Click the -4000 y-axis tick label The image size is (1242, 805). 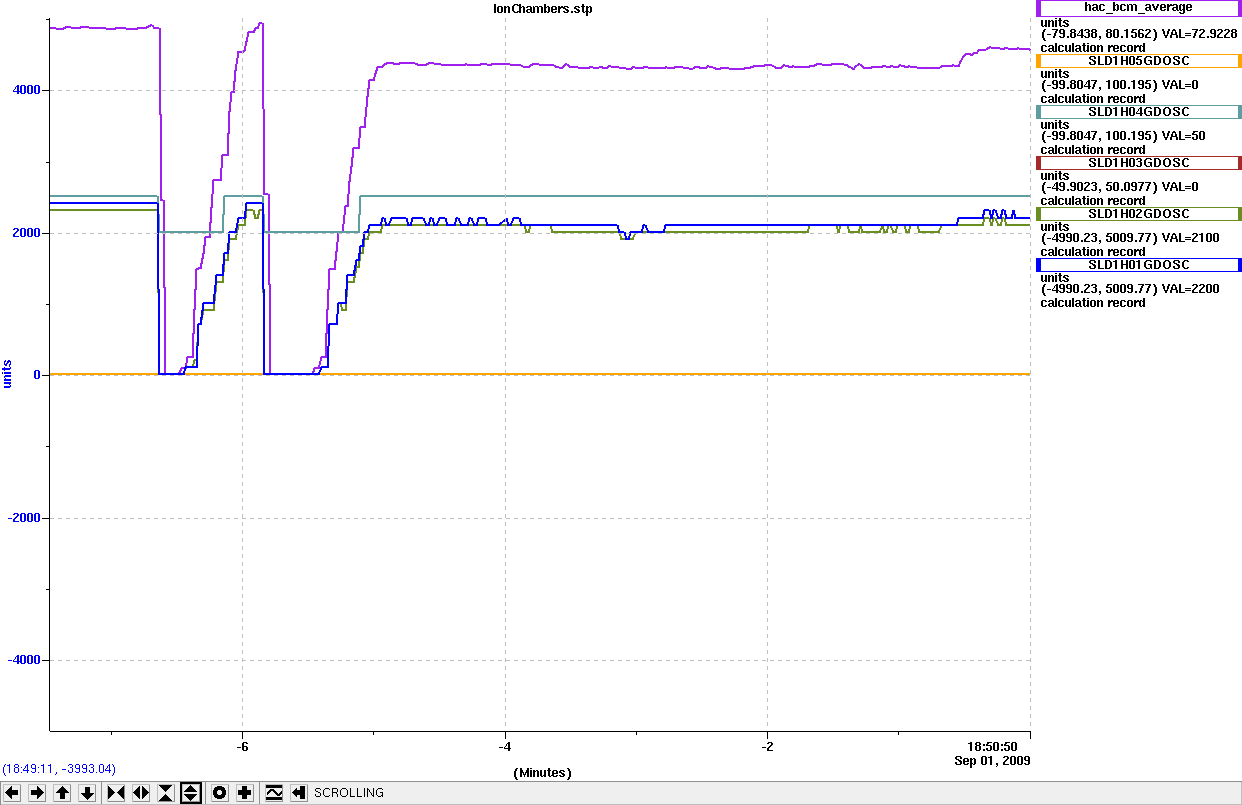click(x=23, y=660)
